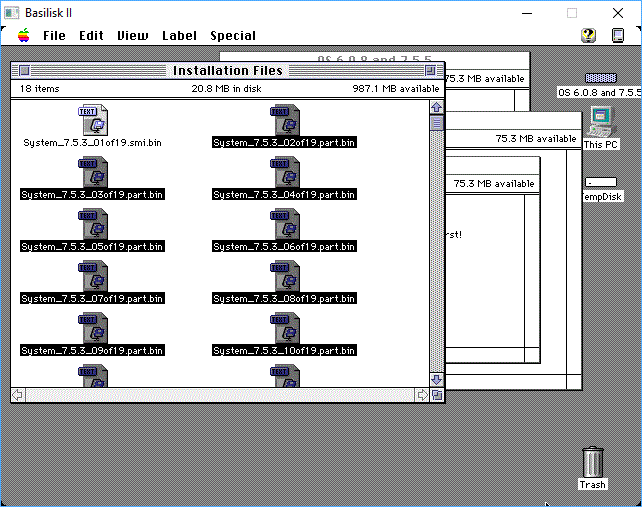The width and height of the screenshot is (642, 507).
Task: Click the TempDisk label
Action: (602, 197)
